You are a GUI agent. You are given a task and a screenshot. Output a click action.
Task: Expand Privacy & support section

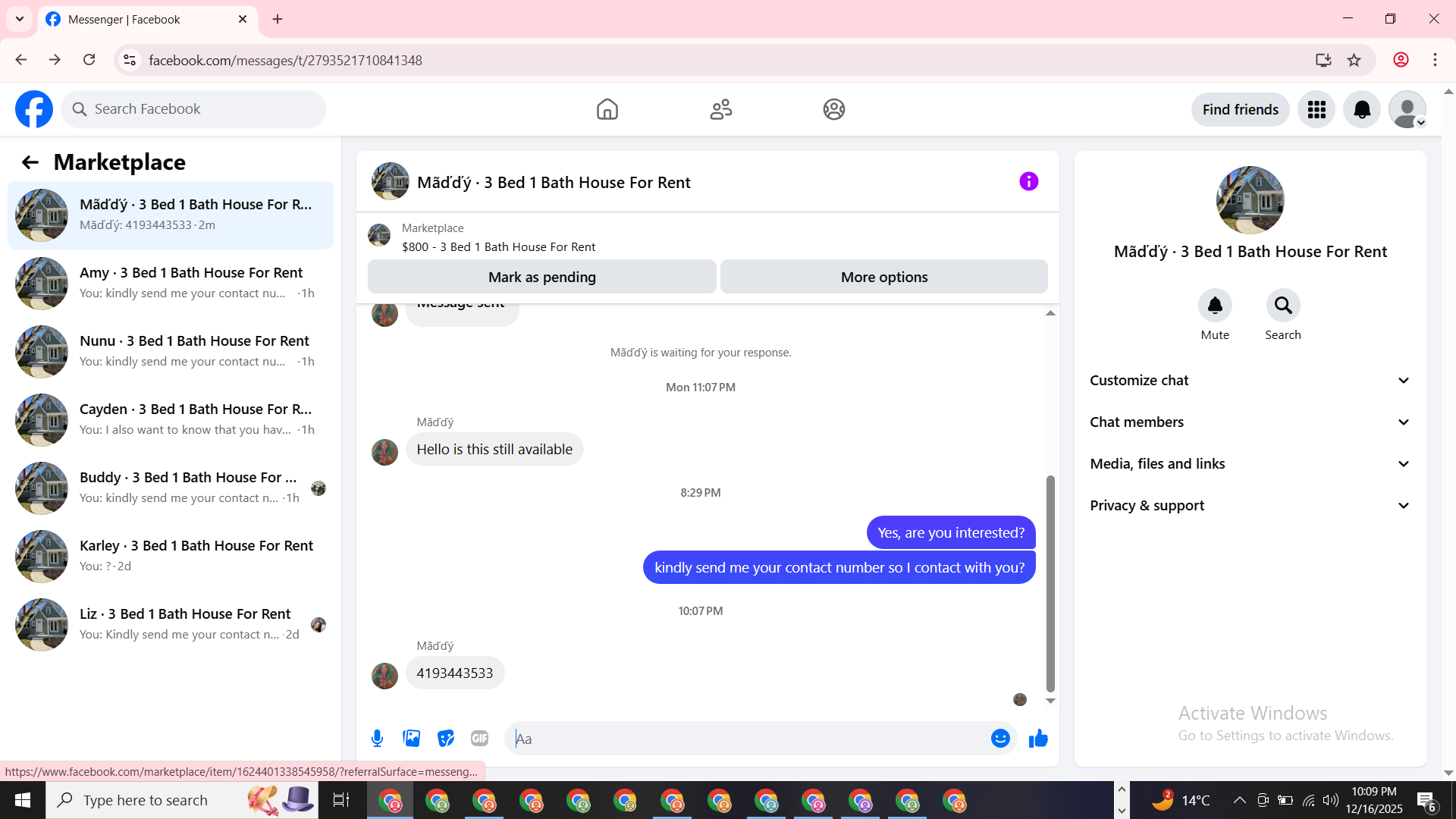pos(1250,506)
